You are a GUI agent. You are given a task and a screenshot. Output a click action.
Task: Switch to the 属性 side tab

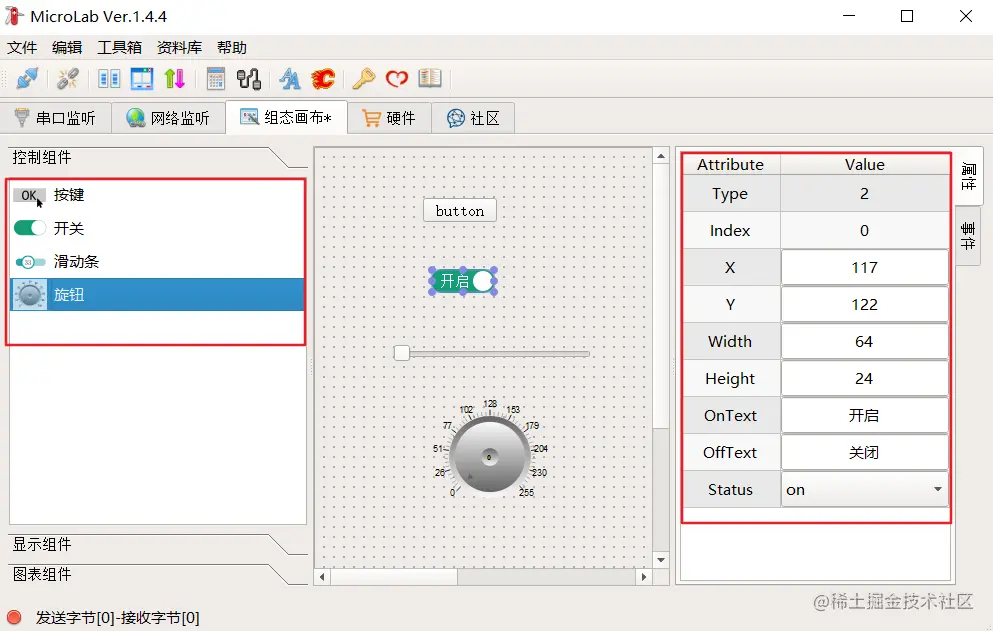coord(968,176)
